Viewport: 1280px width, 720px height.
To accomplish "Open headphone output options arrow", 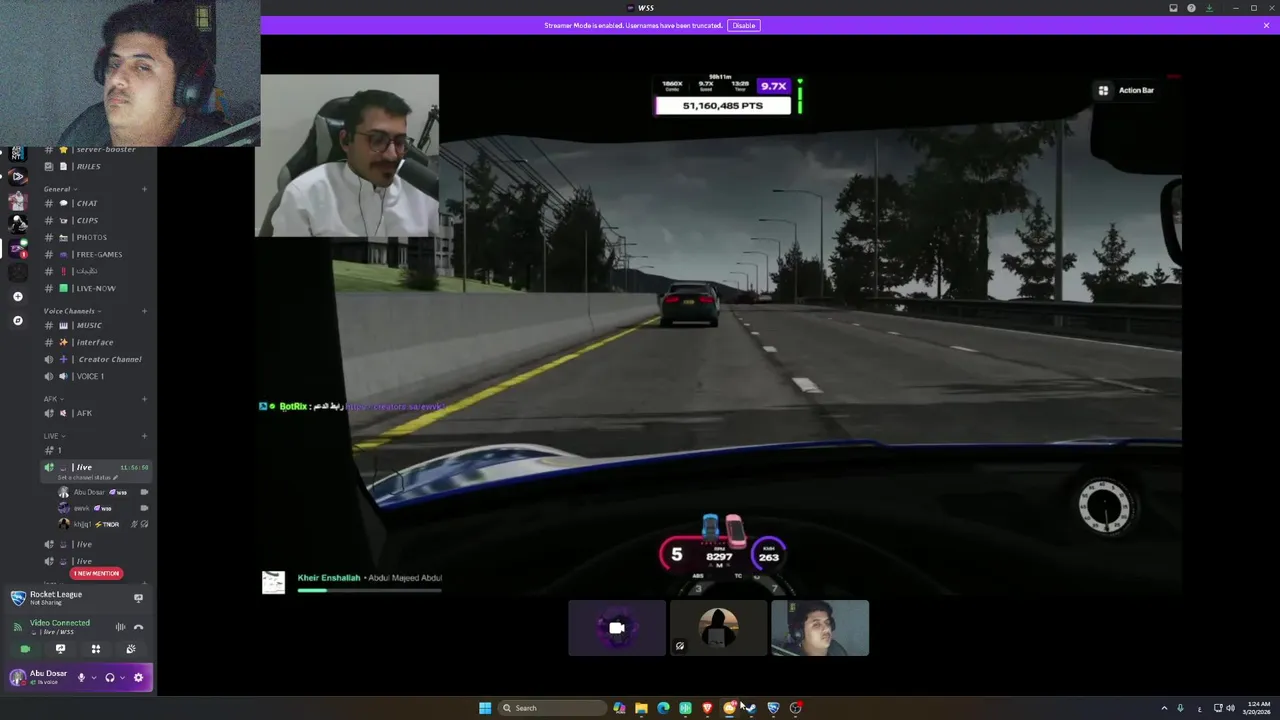I will point(122,677).
